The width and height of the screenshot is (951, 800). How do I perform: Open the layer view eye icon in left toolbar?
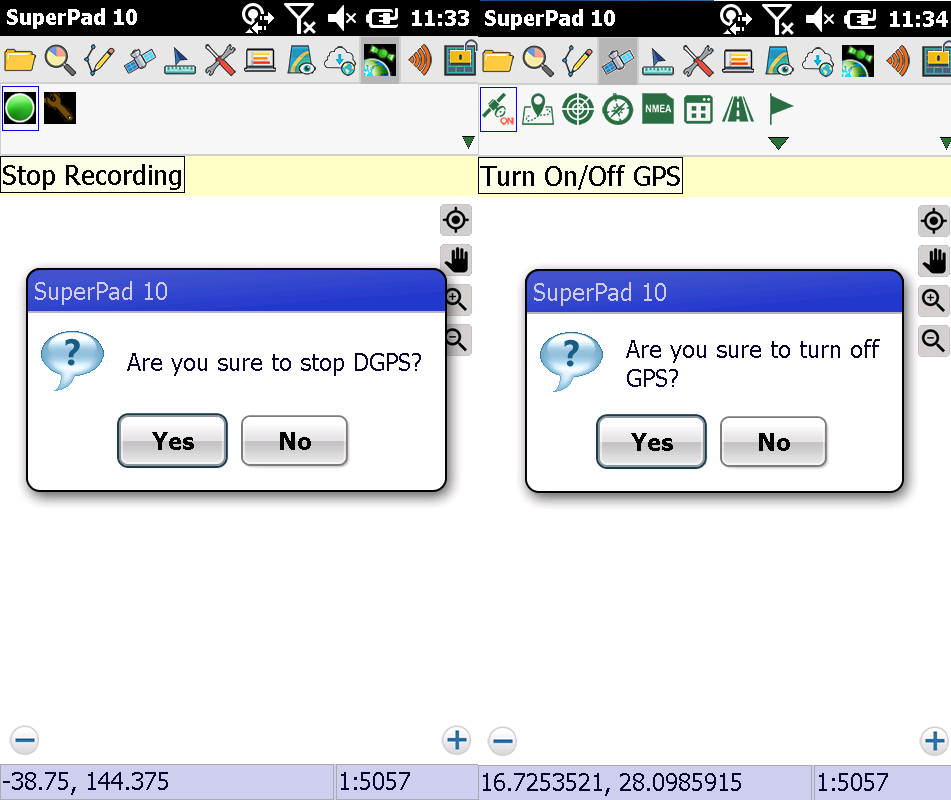click(x=301, y=60)
